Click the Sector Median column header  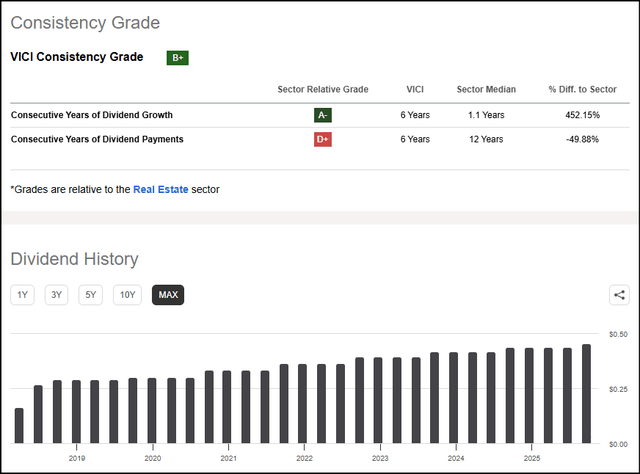[x=486, y=89]
